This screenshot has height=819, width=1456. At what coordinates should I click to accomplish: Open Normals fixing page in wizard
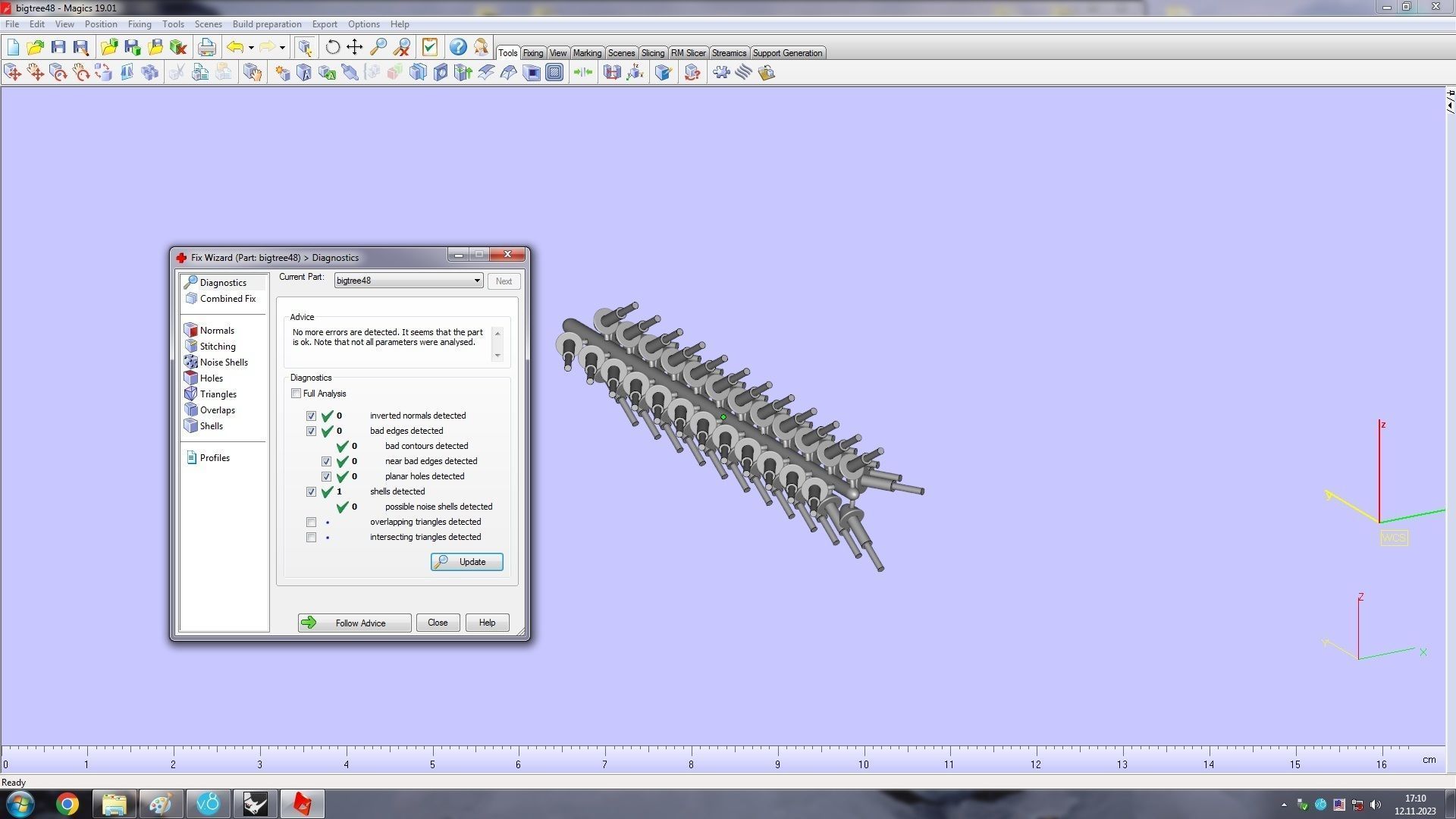click(217, 331)
